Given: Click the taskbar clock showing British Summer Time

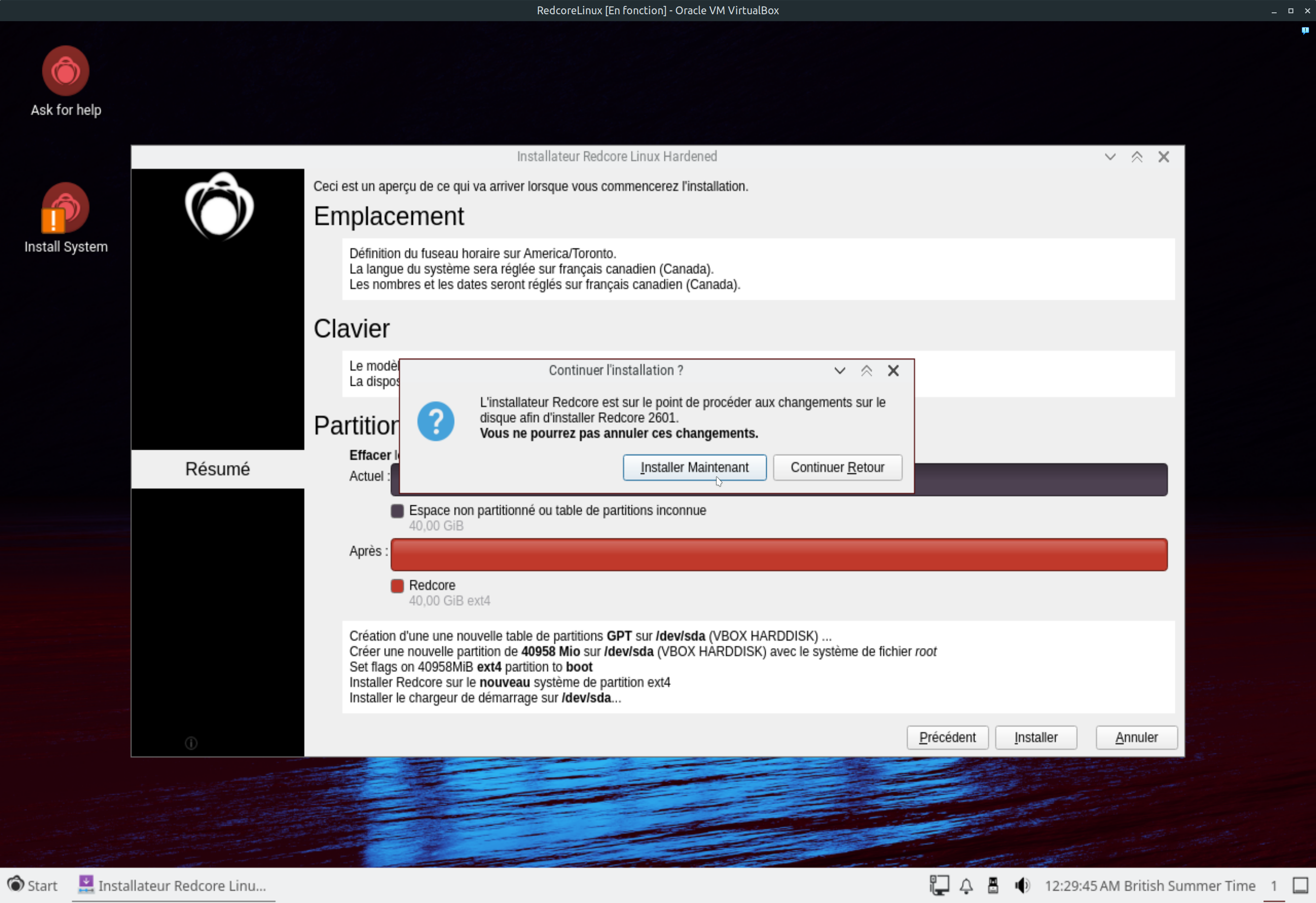Looking at the screenshot, I should (1150, 885).
